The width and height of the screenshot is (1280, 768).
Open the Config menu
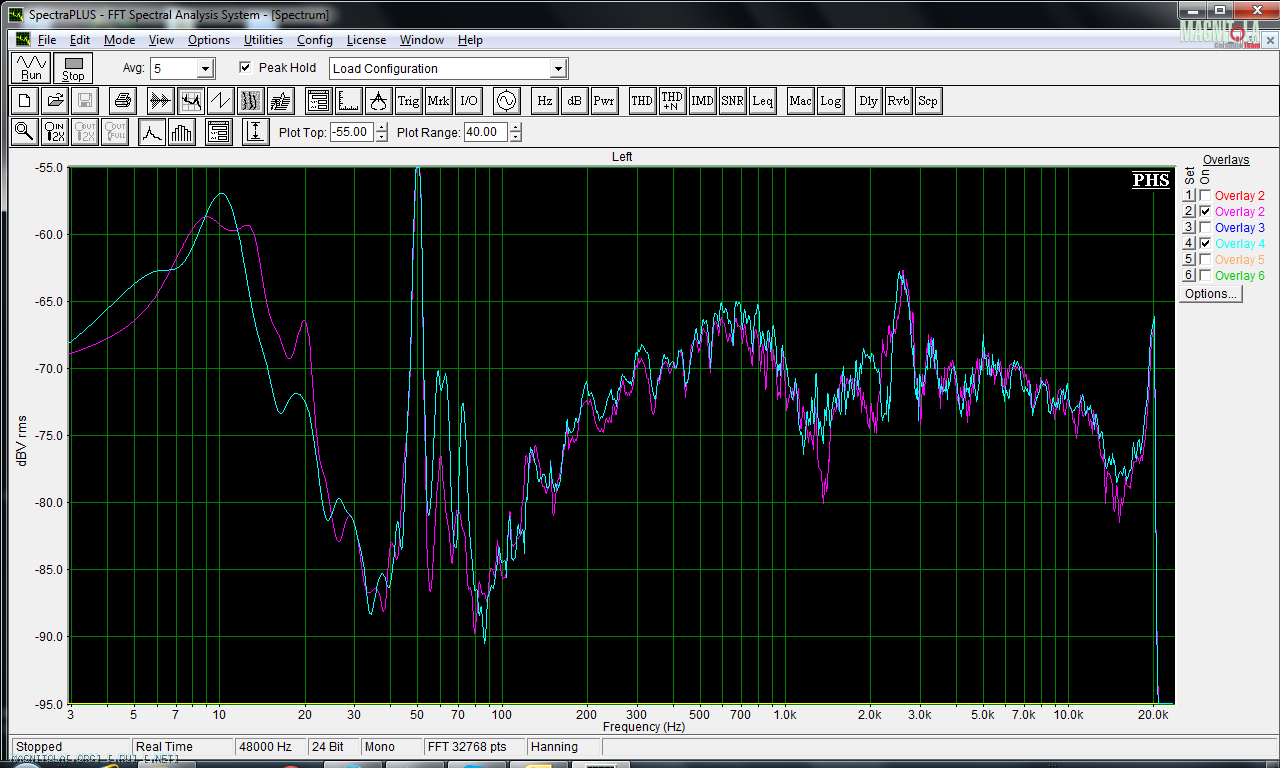coord(314,40)
